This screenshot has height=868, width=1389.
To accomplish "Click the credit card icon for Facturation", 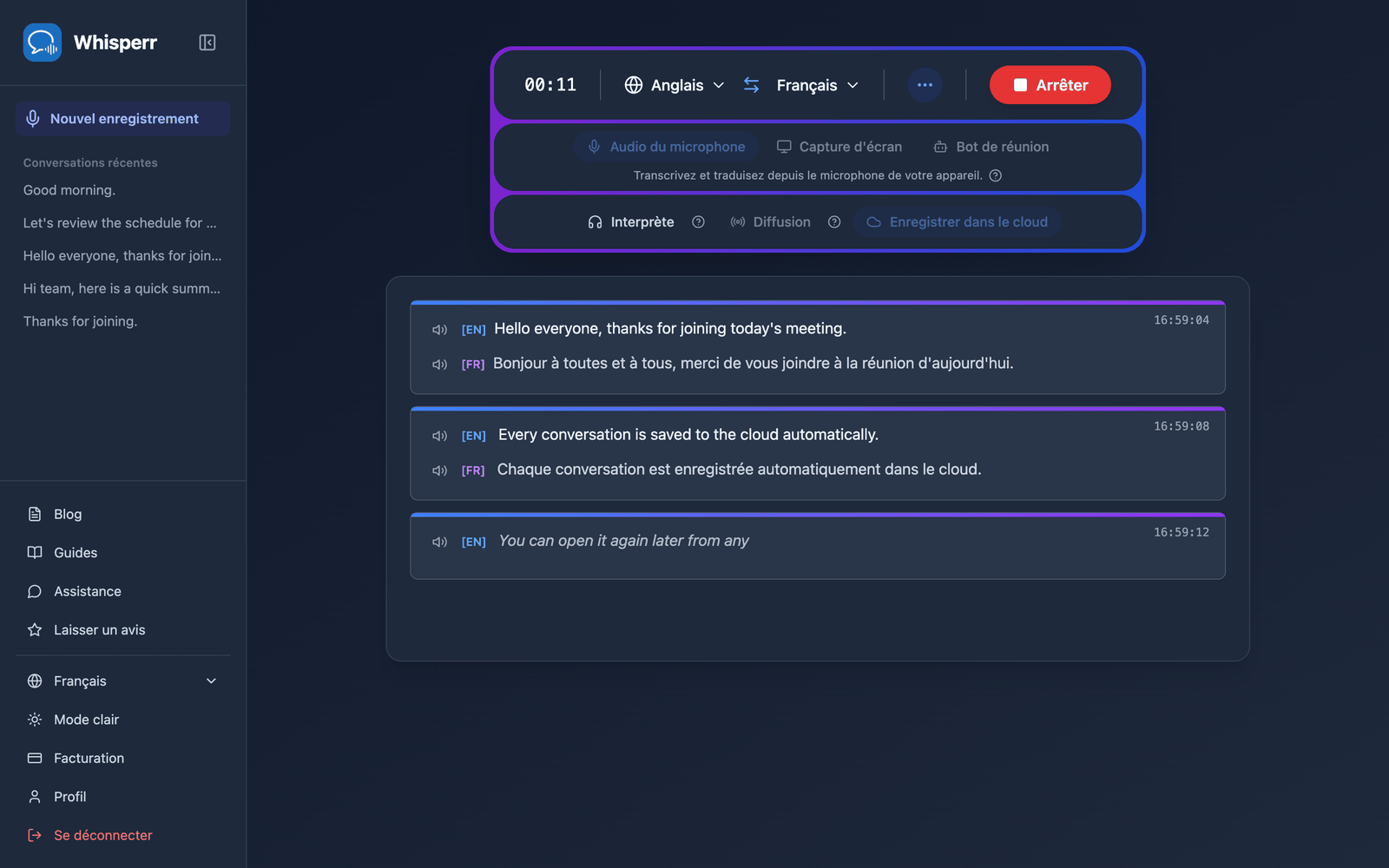I will point(35,758).
